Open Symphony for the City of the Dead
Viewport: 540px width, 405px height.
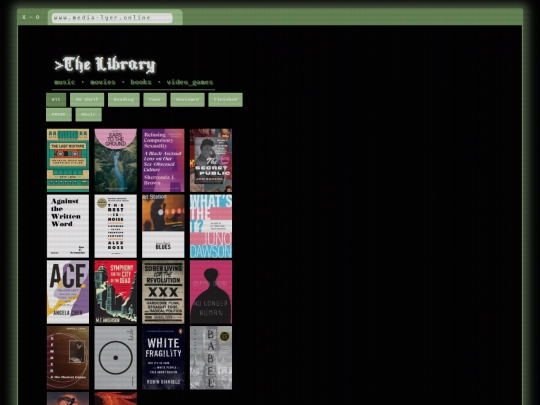coord(116,292)
